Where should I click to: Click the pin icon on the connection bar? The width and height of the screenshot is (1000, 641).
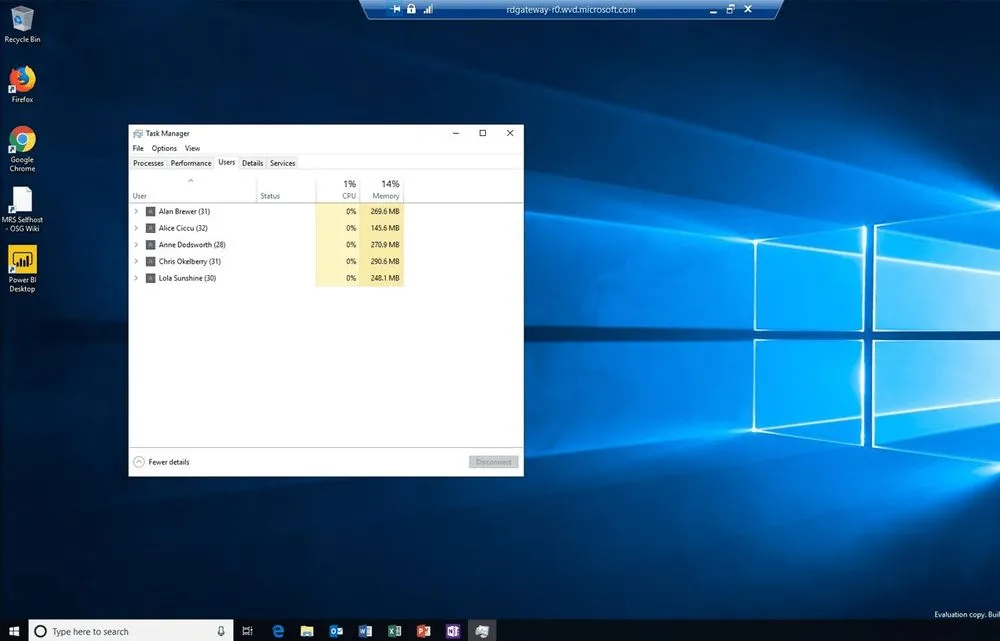(396, 9)
